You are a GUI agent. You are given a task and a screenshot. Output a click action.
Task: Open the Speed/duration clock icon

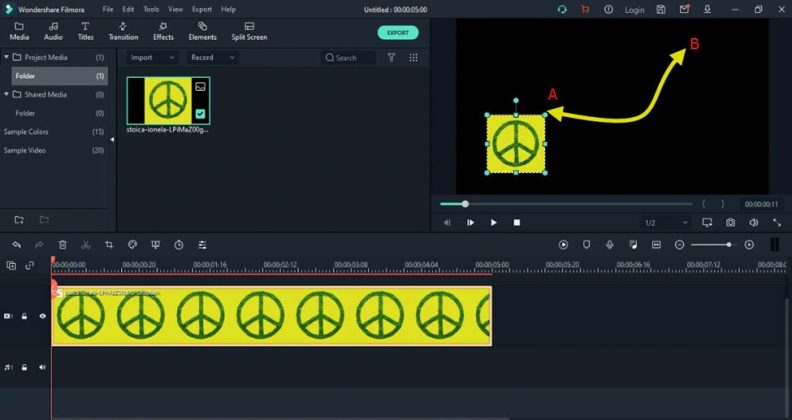(x=179, y=245)
